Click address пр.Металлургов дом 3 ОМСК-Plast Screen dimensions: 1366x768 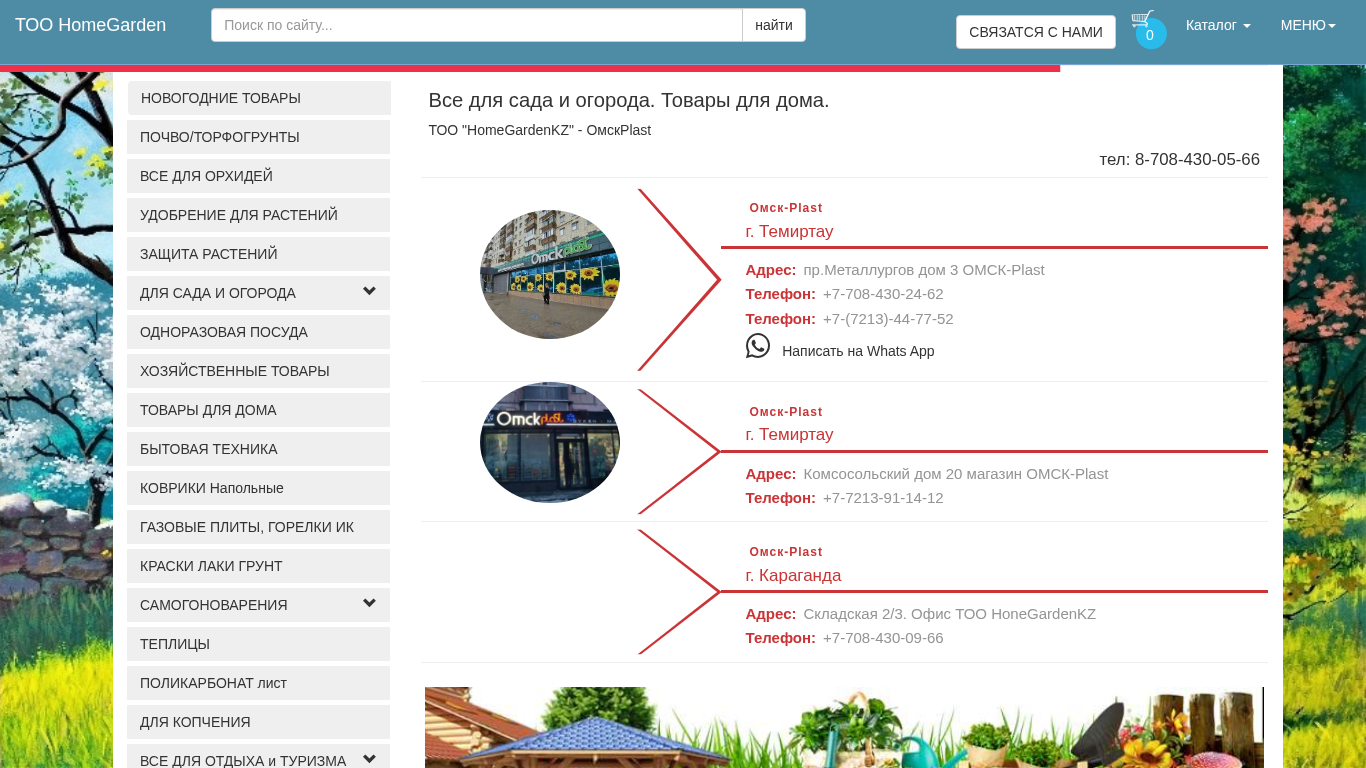924,270
